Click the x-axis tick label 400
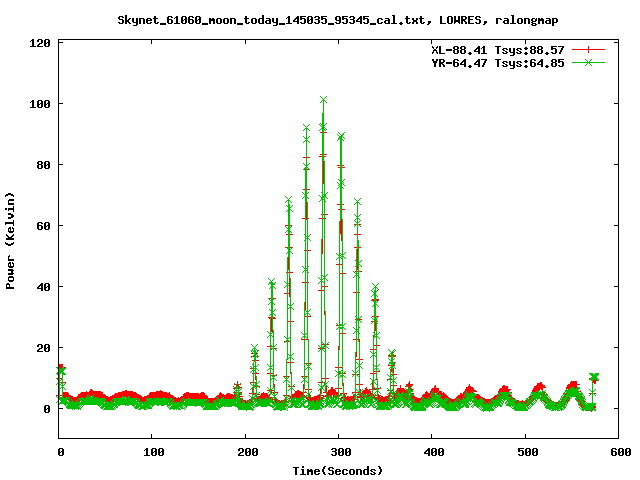 (x=431, y=453)
